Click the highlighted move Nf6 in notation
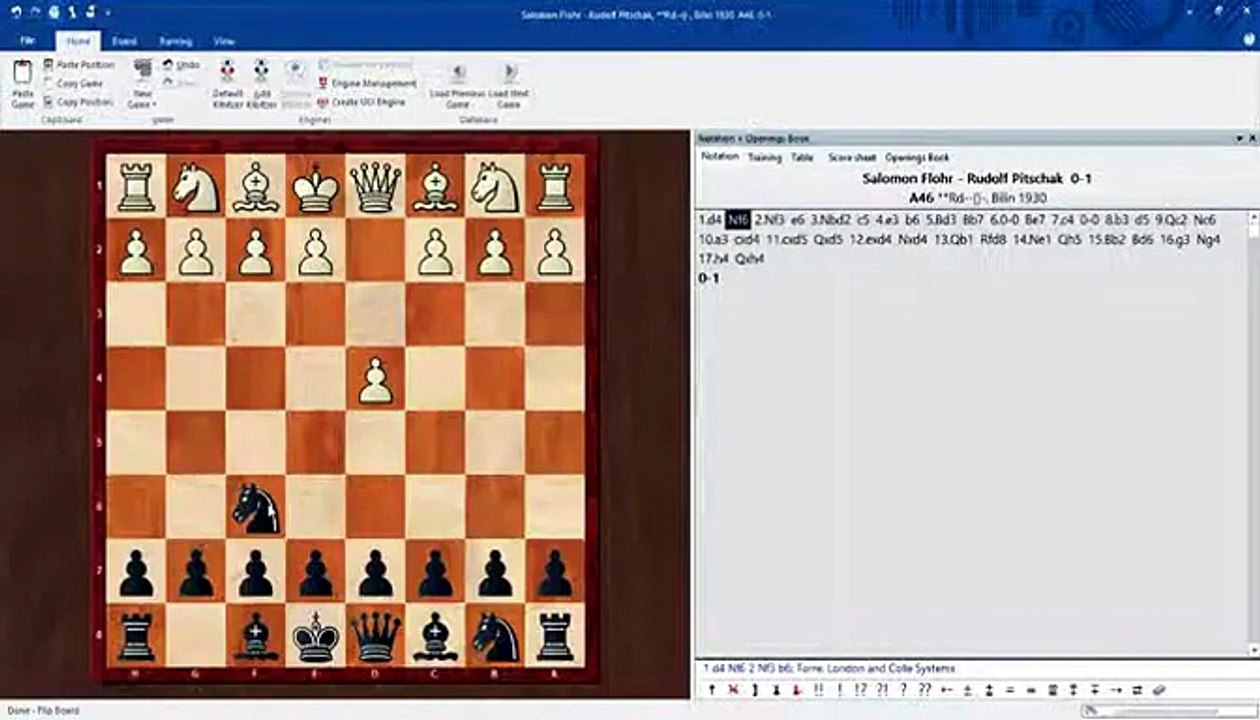Screen dimensions: 1260x720 (737, 220)
